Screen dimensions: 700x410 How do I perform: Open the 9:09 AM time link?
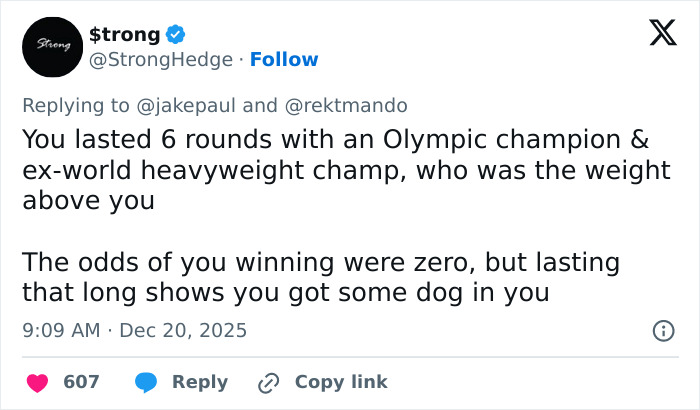coord(60,330)
